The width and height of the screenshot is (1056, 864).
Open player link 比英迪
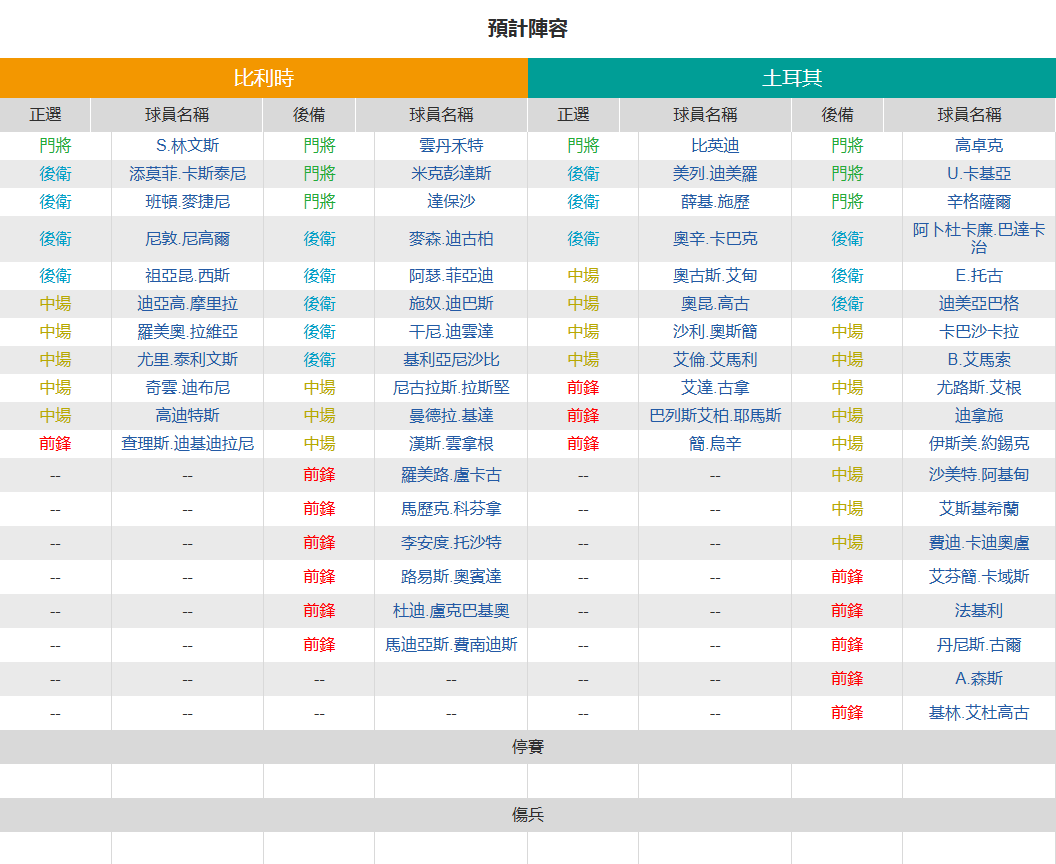click(x=715, y=145)
